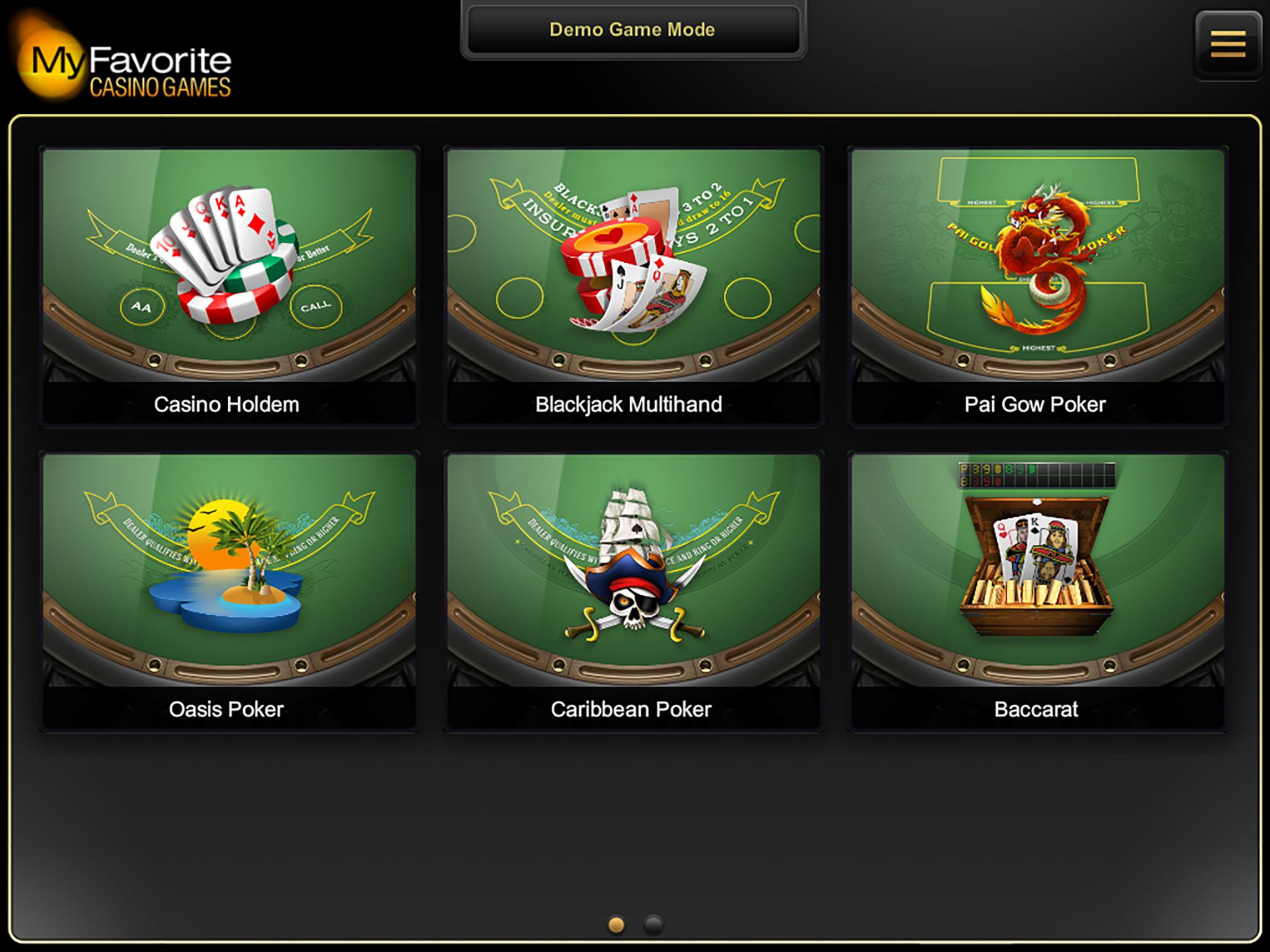This screenshot has width=1270, height=952.
Task: Click the Baccarat scoreboard strip above the chest
Action: click(x=1037, y=475)
